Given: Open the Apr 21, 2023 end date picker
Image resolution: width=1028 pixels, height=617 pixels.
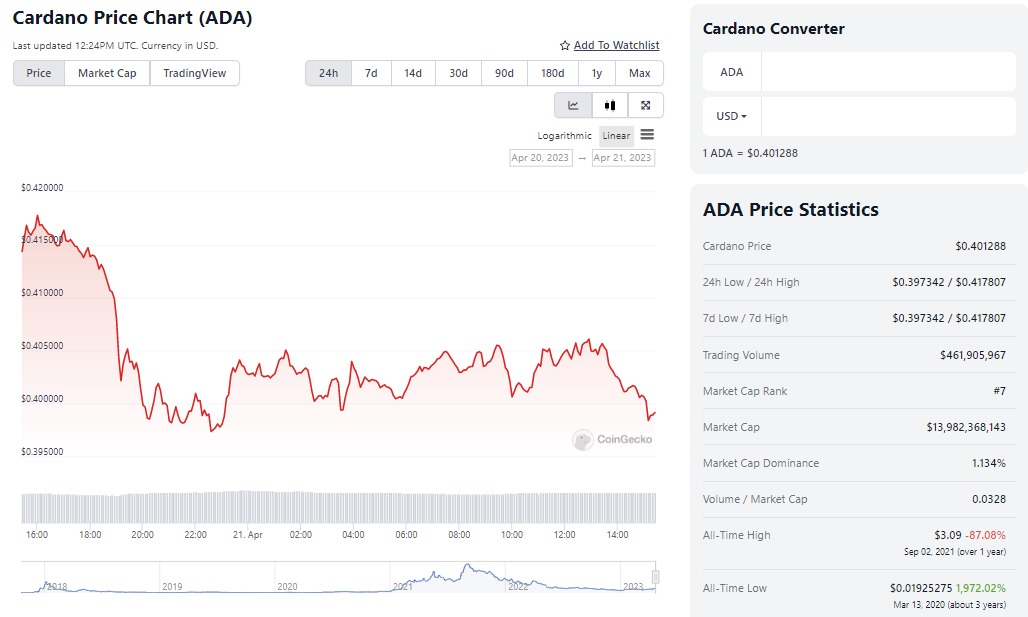Looking at the screenshot, I should (x=623, y=157).
